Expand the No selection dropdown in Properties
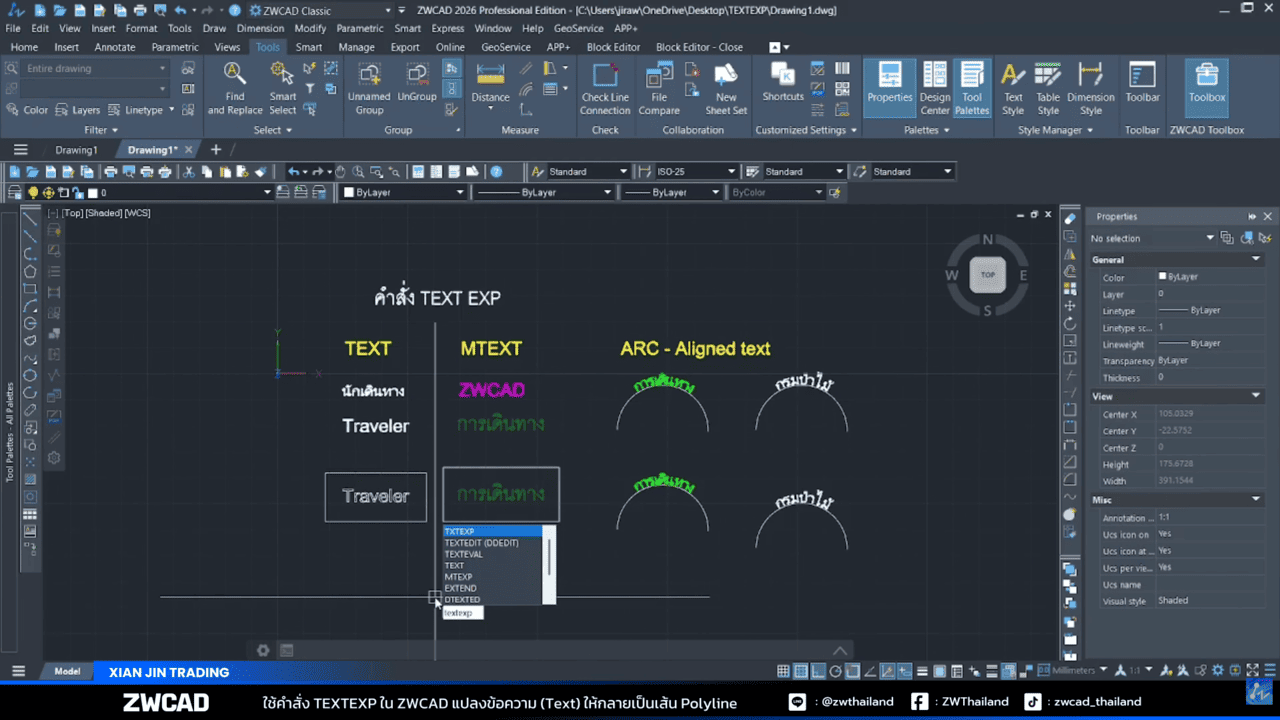 click(1209, 238)
